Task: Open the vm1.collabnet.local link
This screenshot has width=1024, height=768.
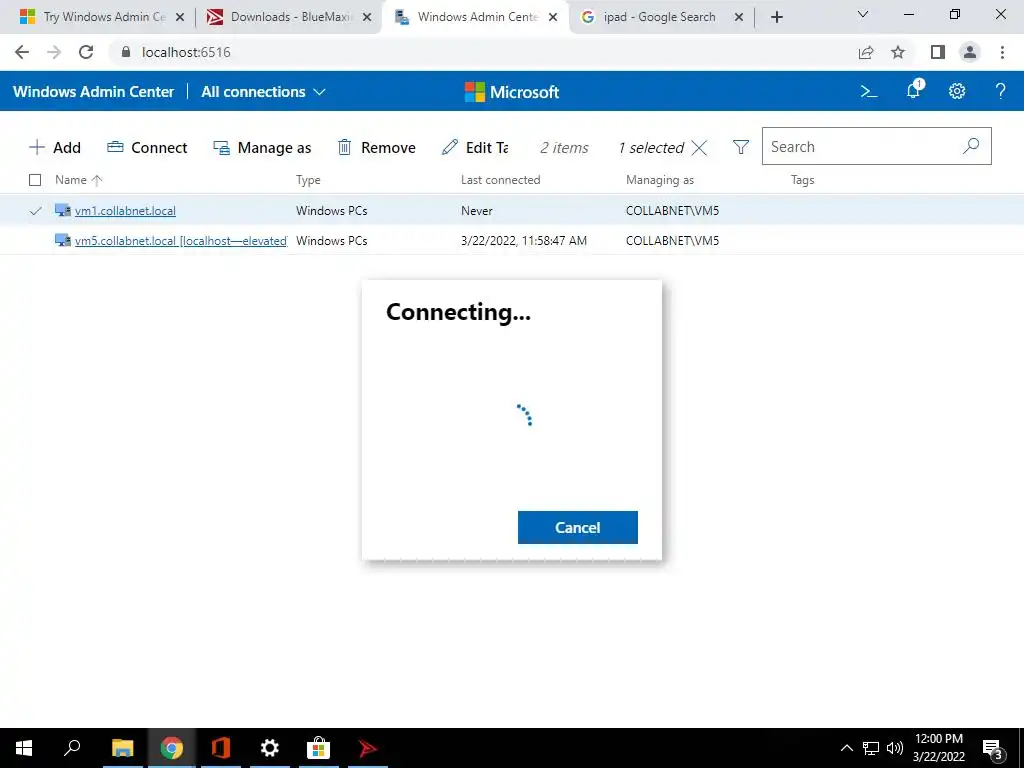Action: click(x=125, y=211)
